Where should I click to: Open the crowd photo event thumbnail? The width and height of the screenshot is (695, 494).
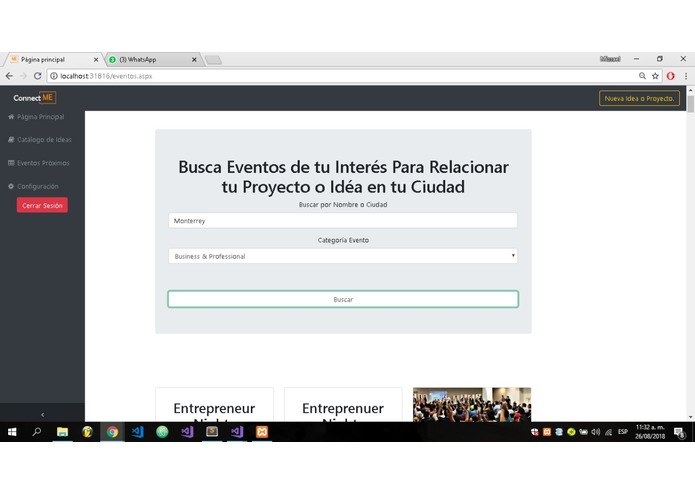pos(472,405)
